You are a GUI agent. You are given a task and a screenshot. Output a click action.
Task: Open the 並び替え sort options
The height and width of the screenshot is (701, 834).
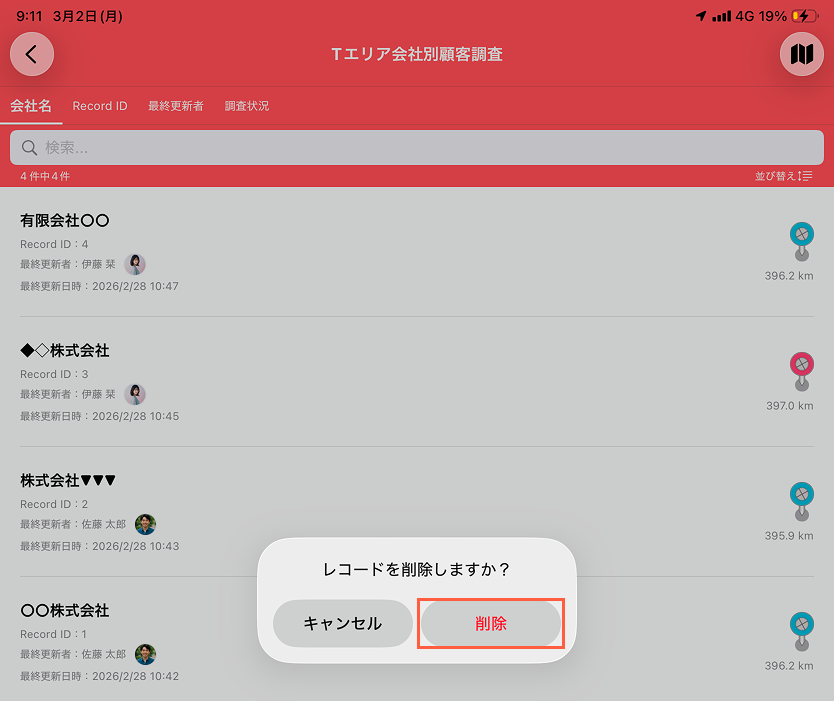pos(783,176)
